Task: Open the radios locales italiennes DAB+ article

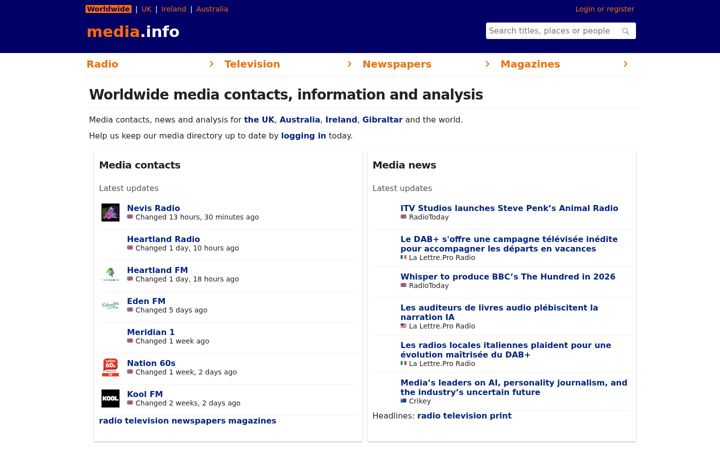Action: click(506, 350)
